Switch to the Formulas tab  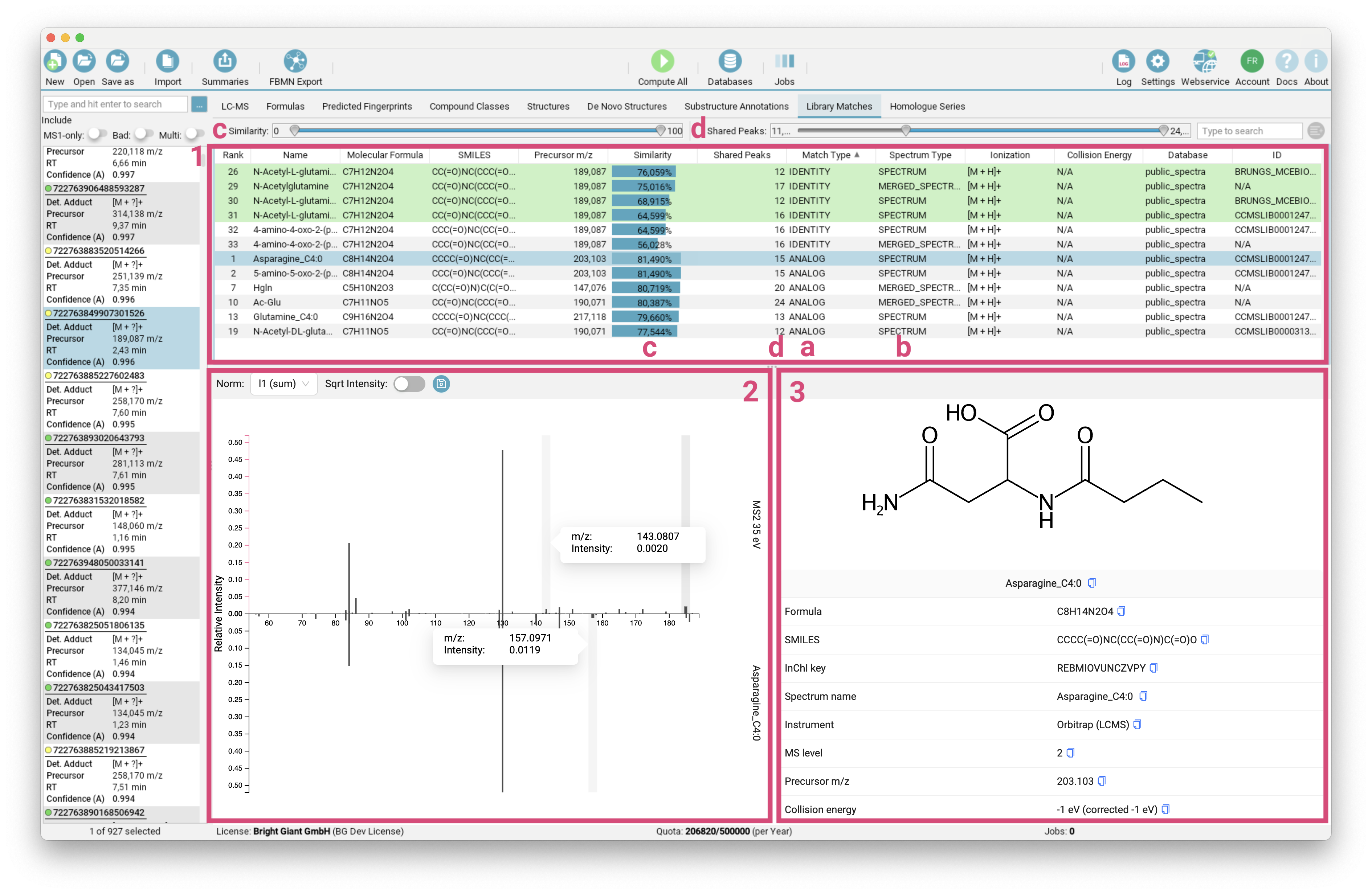(285, 107)
